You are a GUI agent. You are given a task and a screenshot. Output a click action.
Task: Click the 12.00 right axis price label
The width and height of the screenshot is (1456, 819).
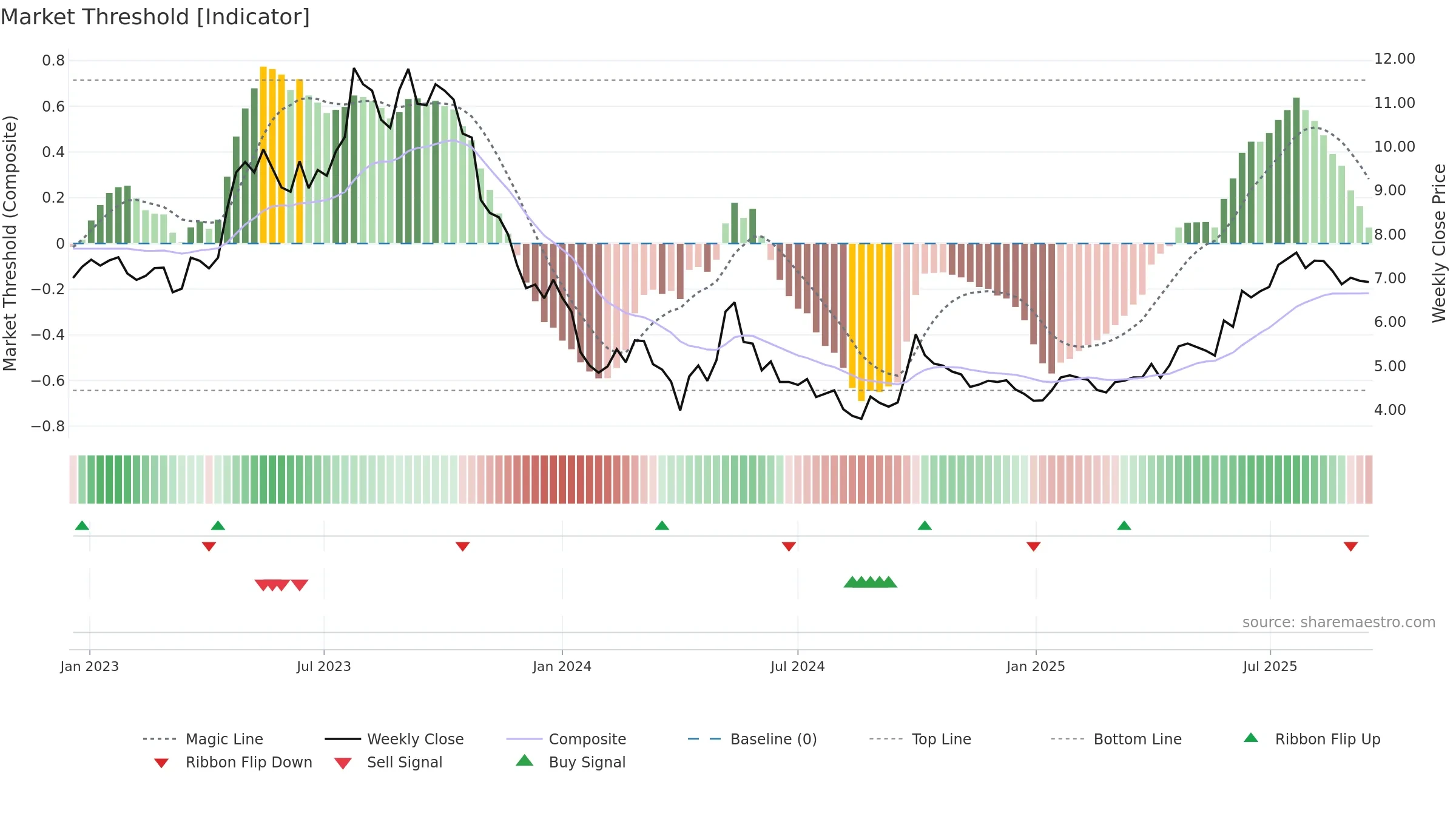tap(1395, 59)
